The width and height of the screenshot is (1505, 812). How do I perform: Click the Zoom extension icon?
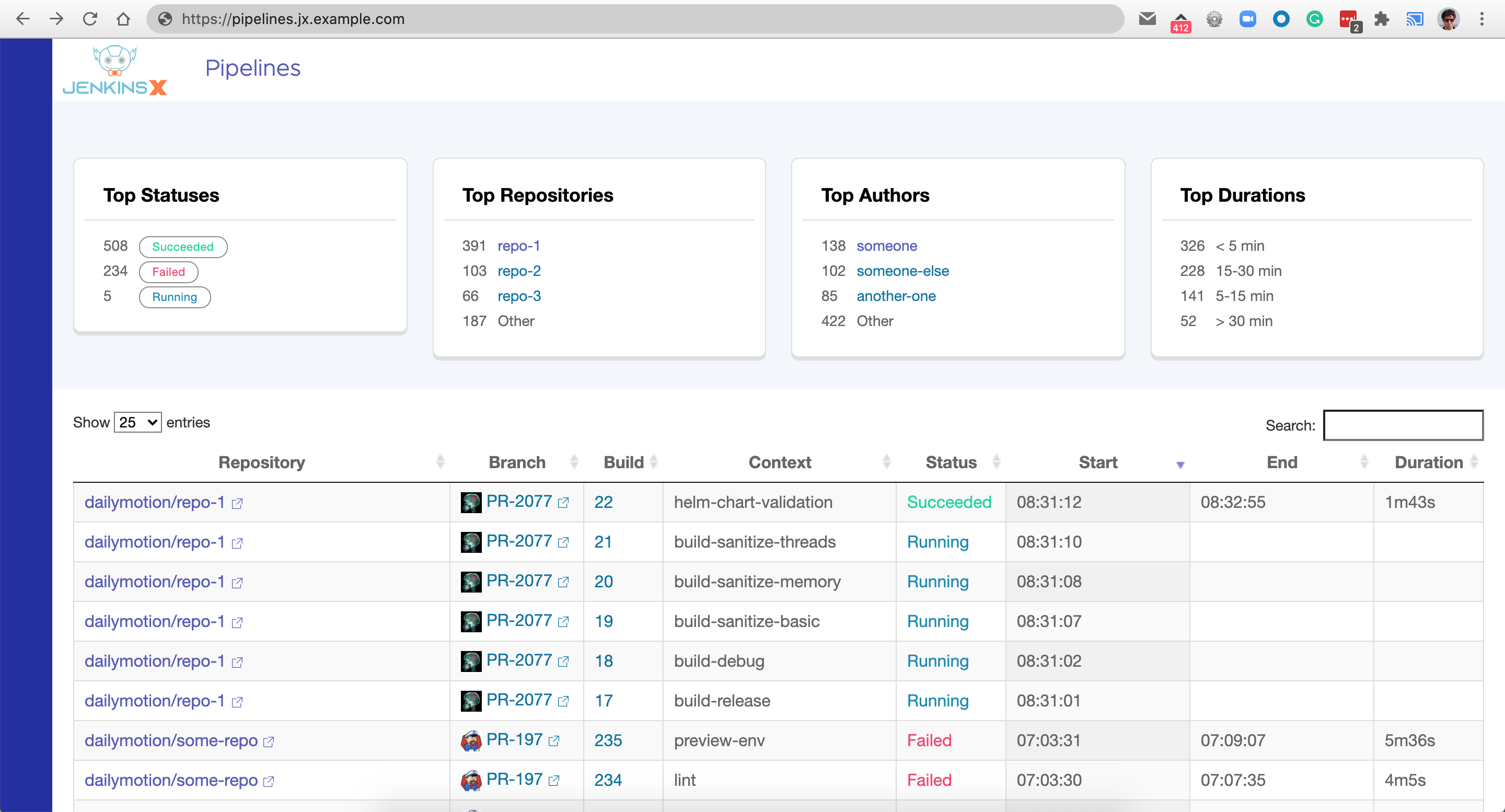(1247, 19)
